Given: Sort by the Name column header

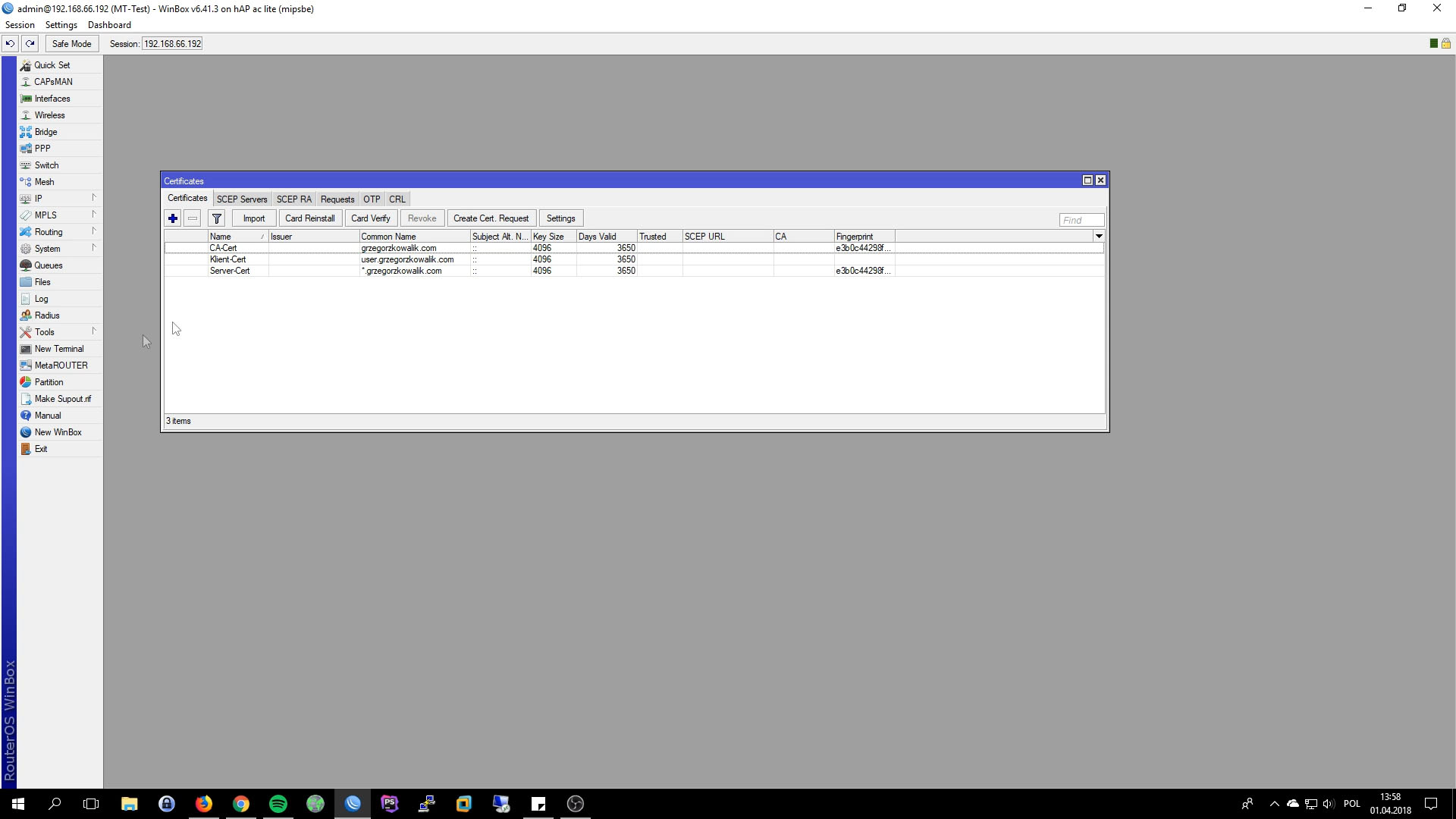Looking at the screenshot, I should [238, 237].
